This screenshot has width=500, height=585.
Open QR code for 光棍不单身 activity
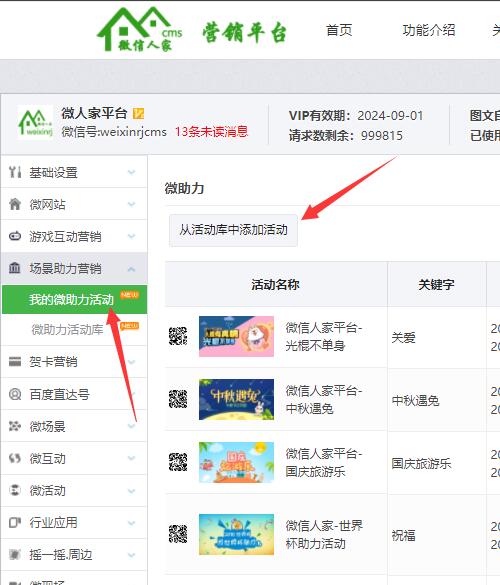pyautogui.click(x=178, y=336)
